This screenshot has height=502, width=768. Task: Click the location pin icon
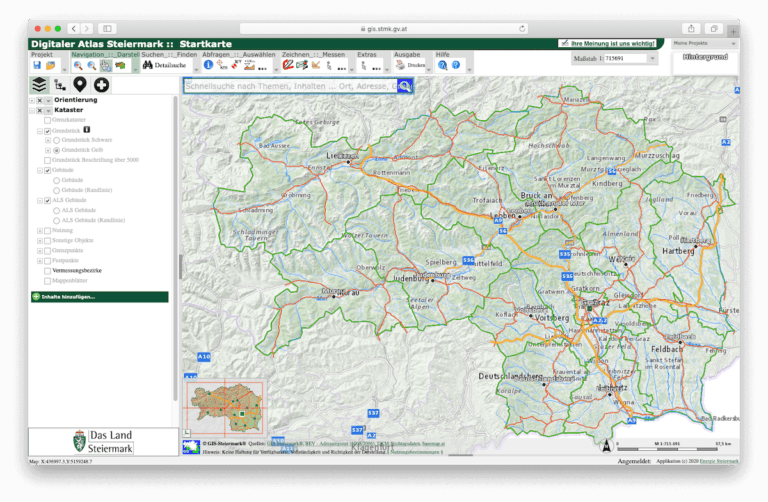(80, 85)
